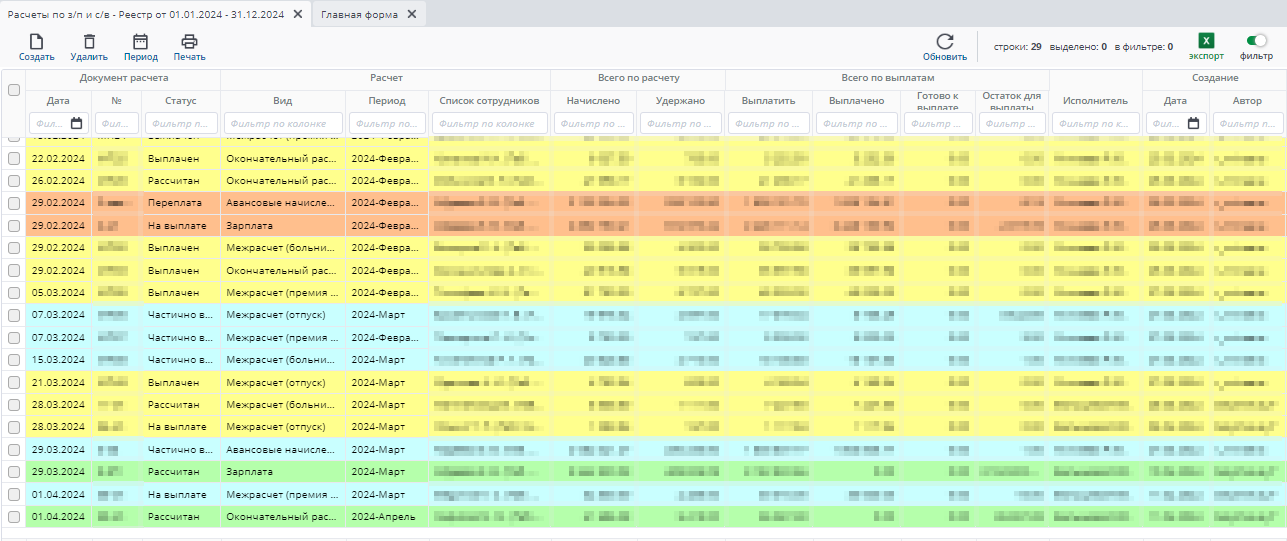Click the Период column filter field
This screenshot has height=541, width=1287.
[x=386, y=123]
